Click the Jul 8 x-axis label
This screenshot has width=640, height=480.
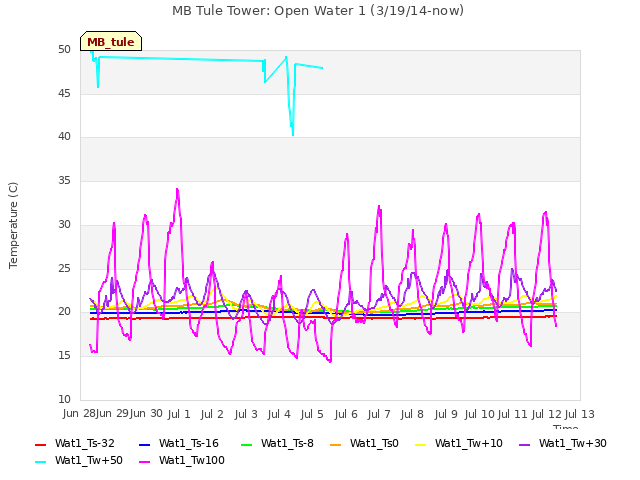click(412, 414)
